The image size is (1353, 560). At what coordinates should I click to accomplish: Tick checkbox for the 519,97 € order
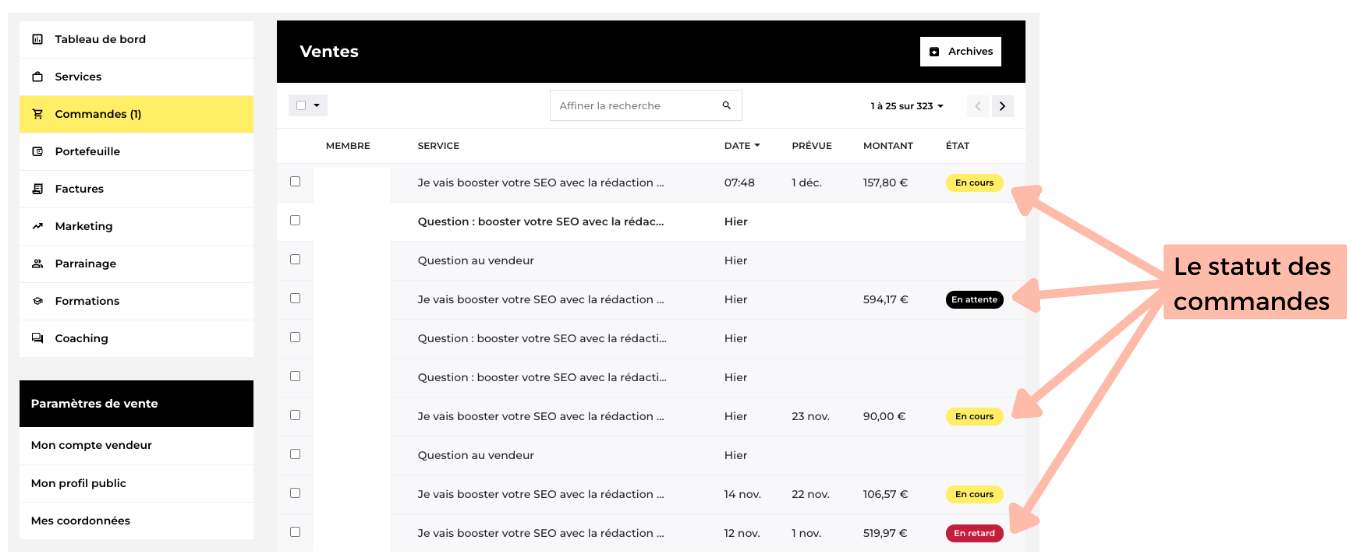295,532
